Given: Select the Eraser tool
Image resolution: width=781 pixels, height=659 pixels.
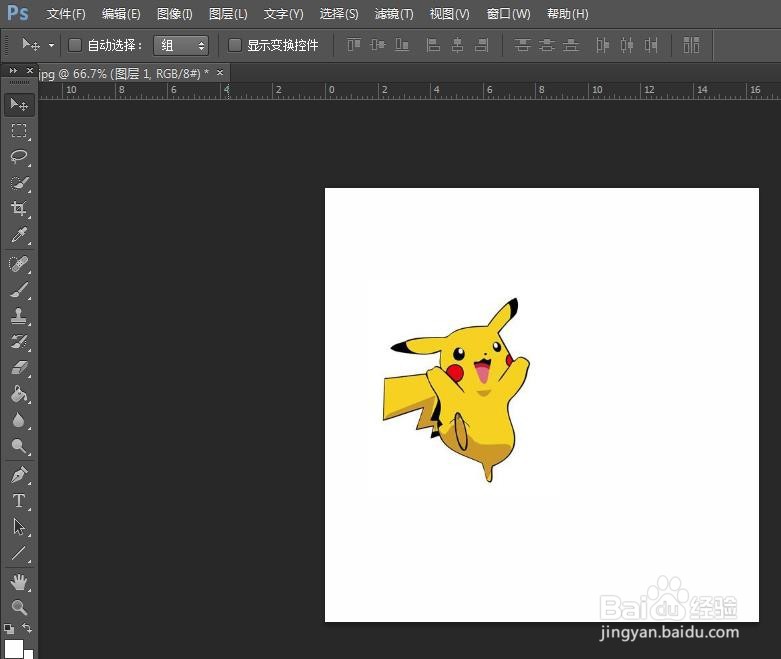Looking at the screenshot, I should [19, 368].
